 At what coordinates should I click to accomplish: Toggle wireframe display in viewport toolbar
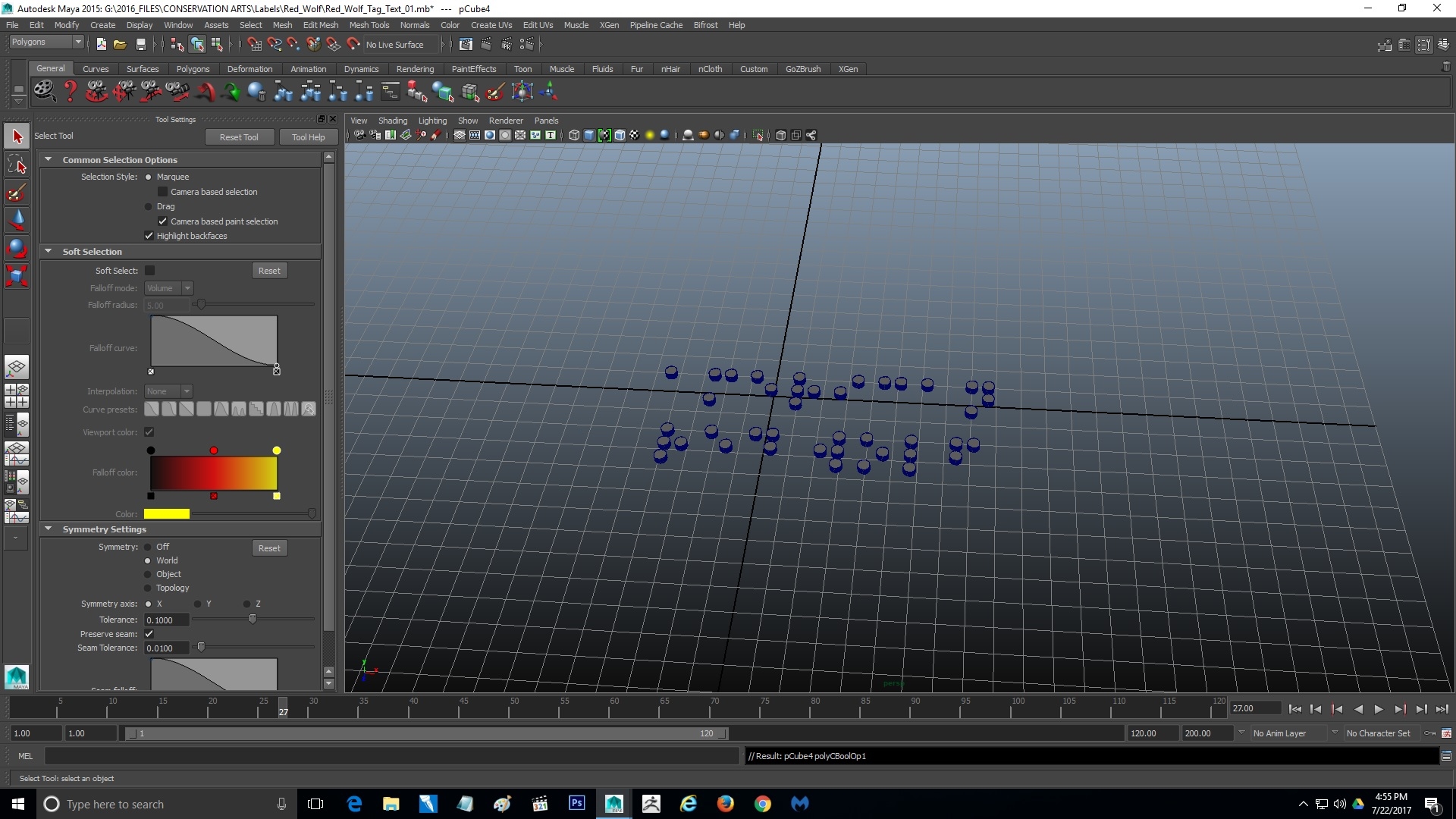(574, 136)
